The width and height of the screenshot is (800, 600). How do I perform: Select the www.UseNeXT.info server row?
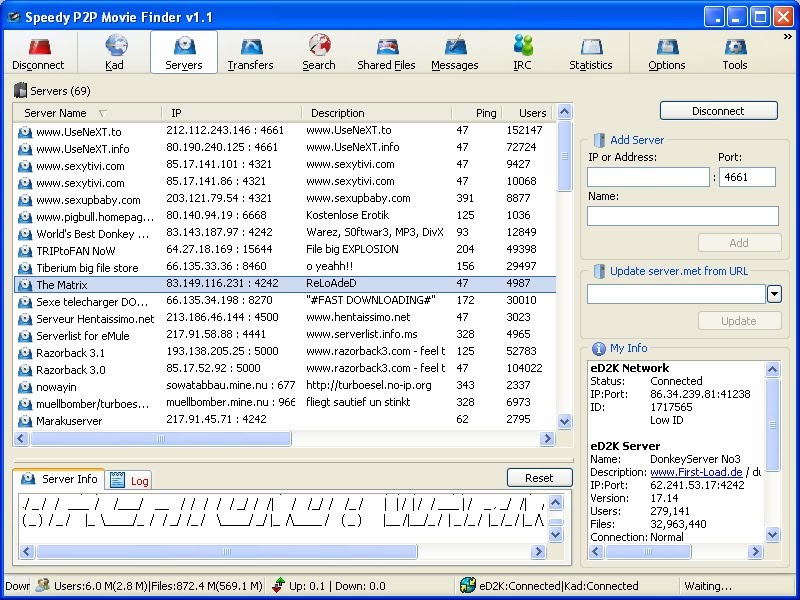[x=285, y=148]
